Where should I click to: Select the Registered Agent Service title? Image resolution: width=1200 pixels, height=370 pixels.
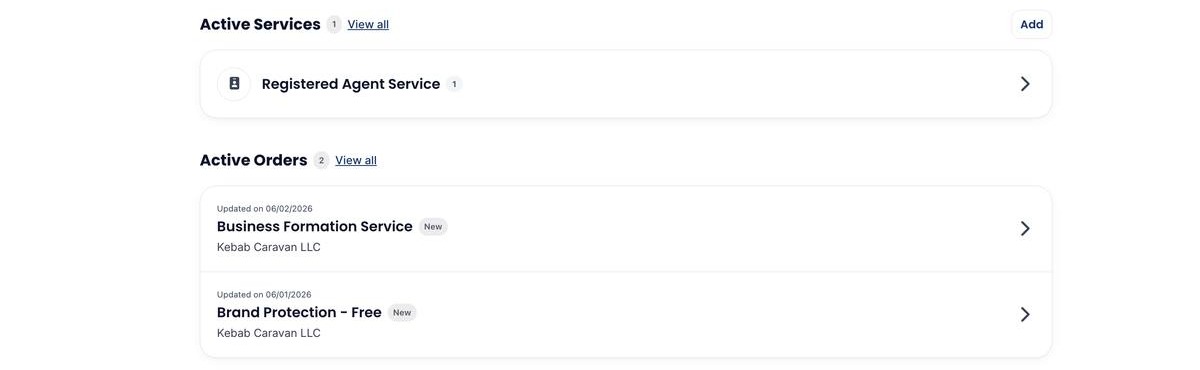pos(351,84)
